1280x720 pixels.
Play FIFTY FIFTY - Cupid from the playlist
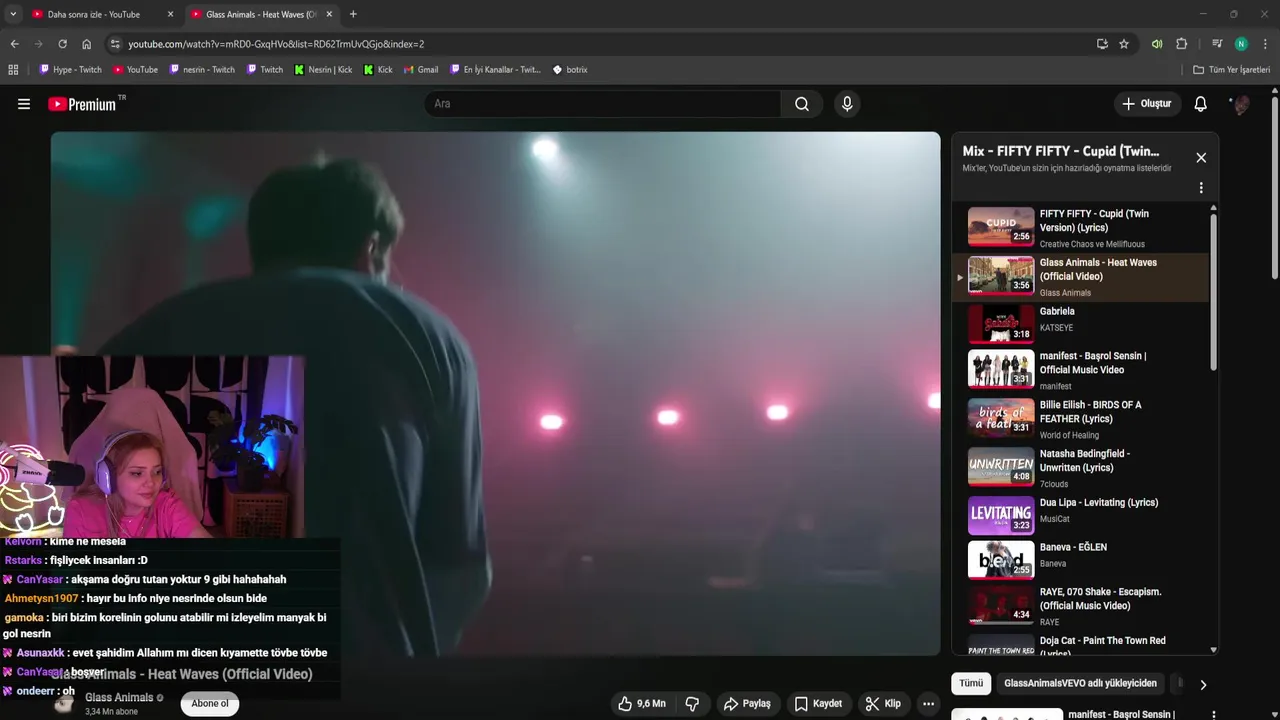[x=1080, y=228]
